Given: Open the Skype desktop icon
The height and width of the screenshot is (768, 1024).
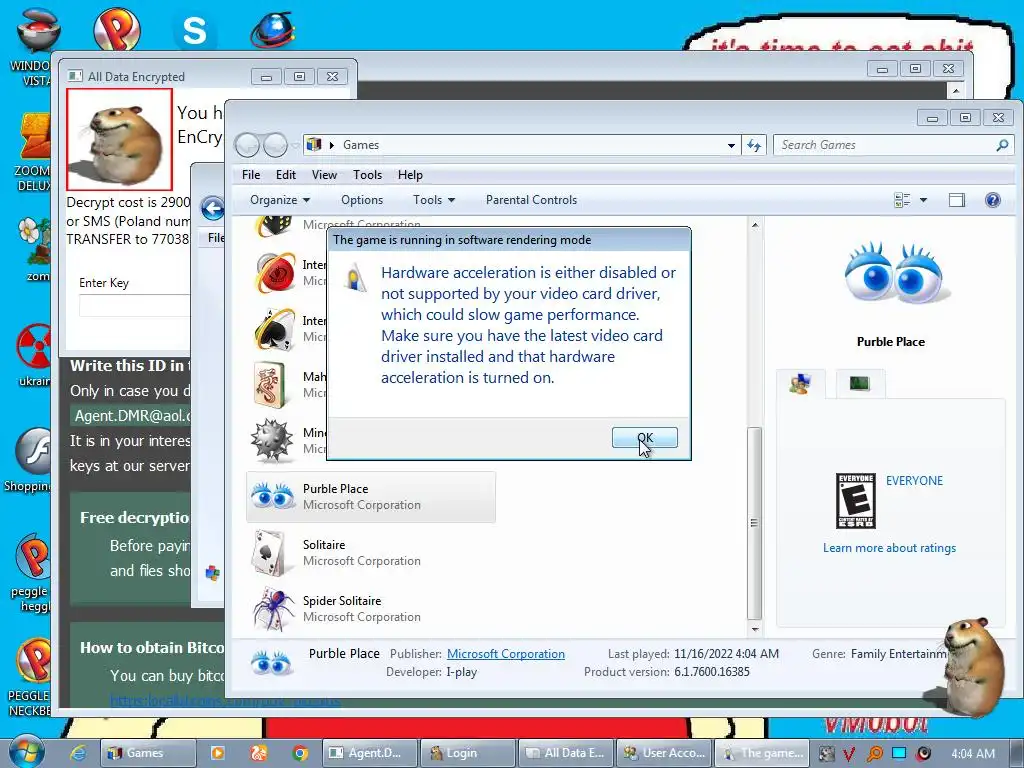Looking at the screenshot, I should coord(195,30).
